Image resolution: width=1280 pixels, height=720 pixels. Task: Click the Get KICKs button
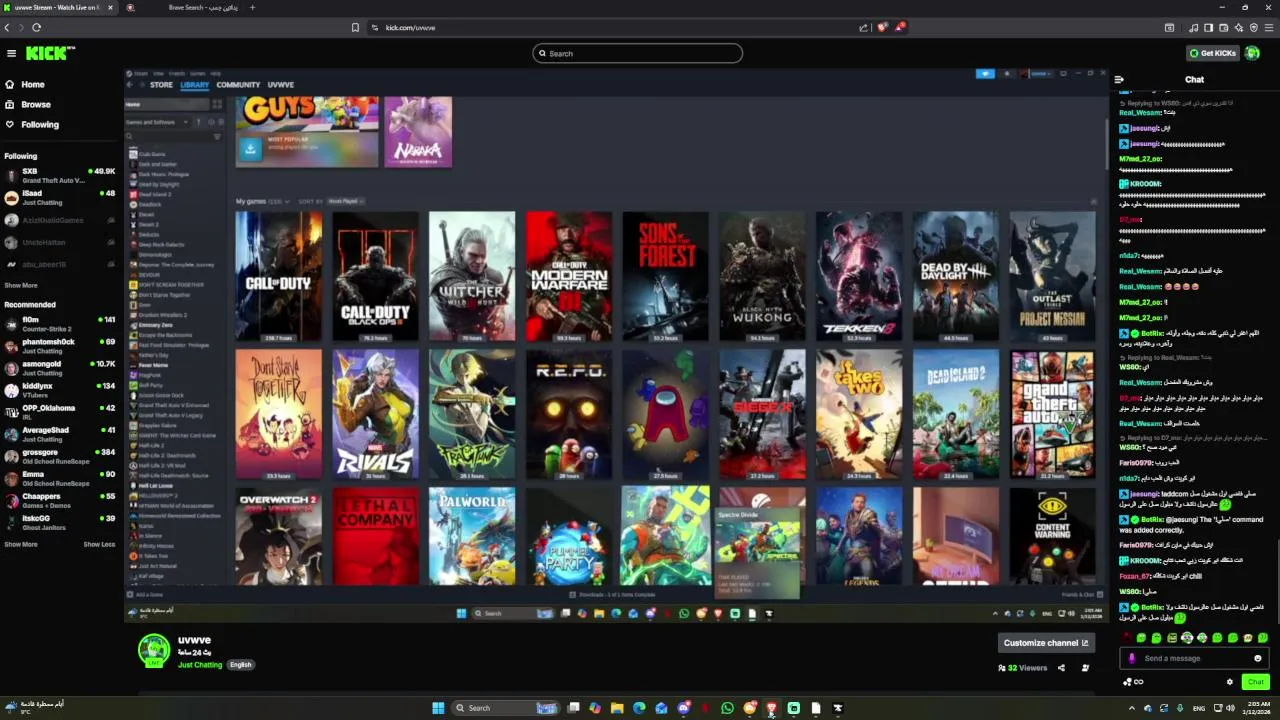click(1212, 53)
